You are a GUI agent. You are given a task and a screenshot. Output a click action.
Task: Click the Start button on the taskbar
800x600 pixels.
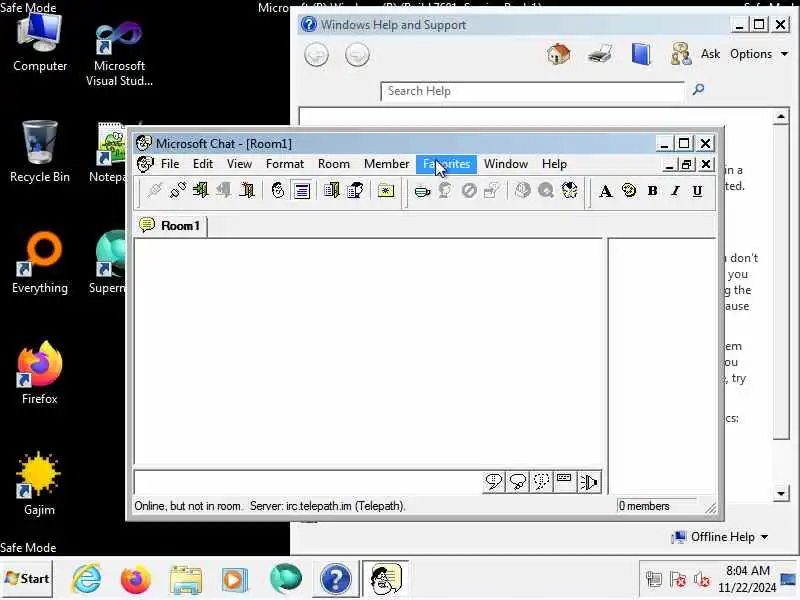[27, 579]
